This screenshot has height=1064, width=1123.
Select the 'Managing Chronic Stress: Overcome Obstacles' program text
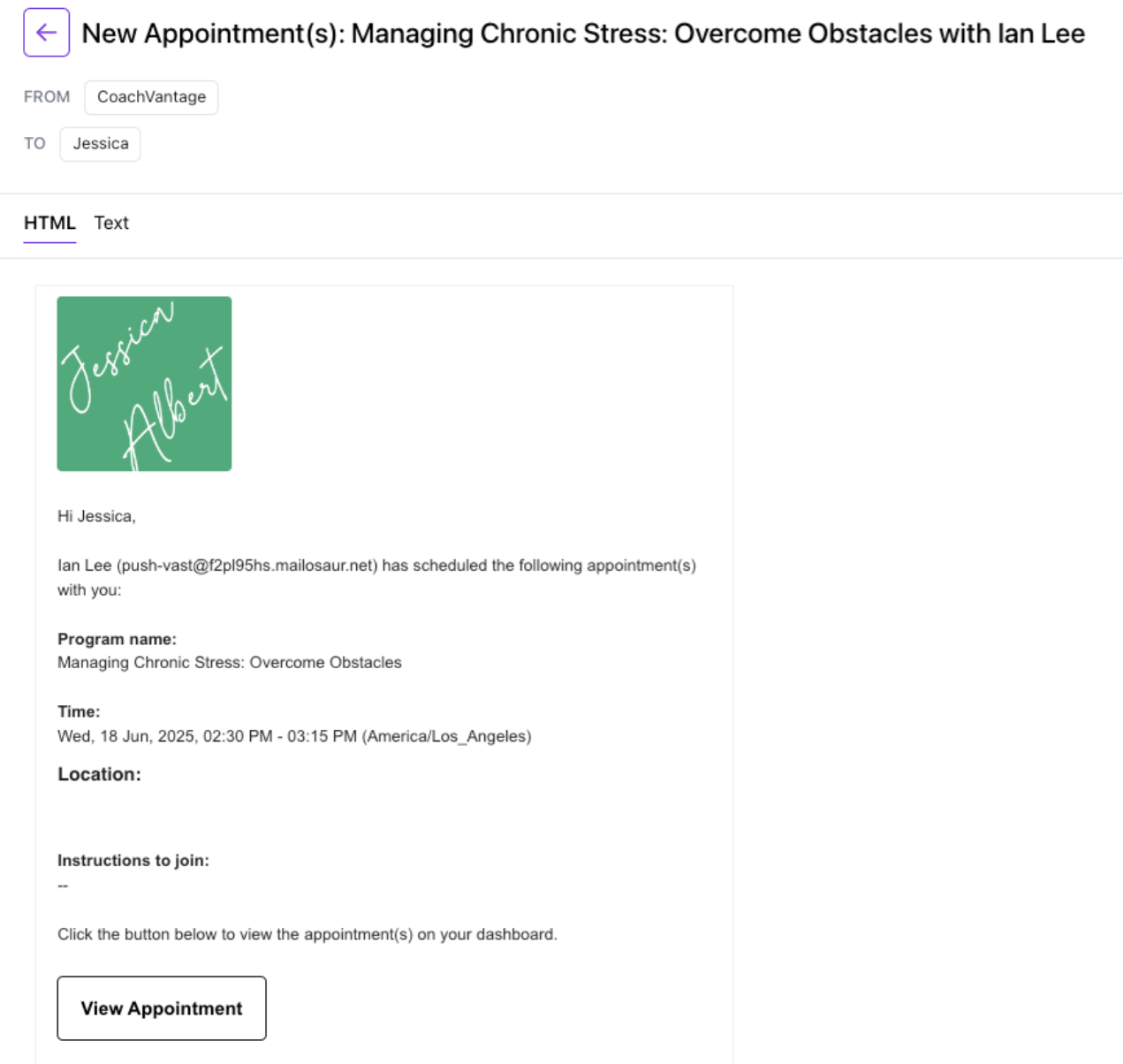230,663
